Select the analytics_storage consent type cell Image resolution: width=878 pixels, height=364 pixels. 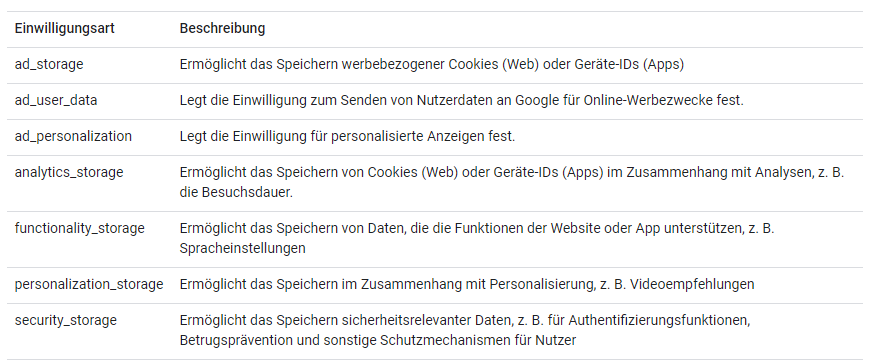[x=69, y=172]
